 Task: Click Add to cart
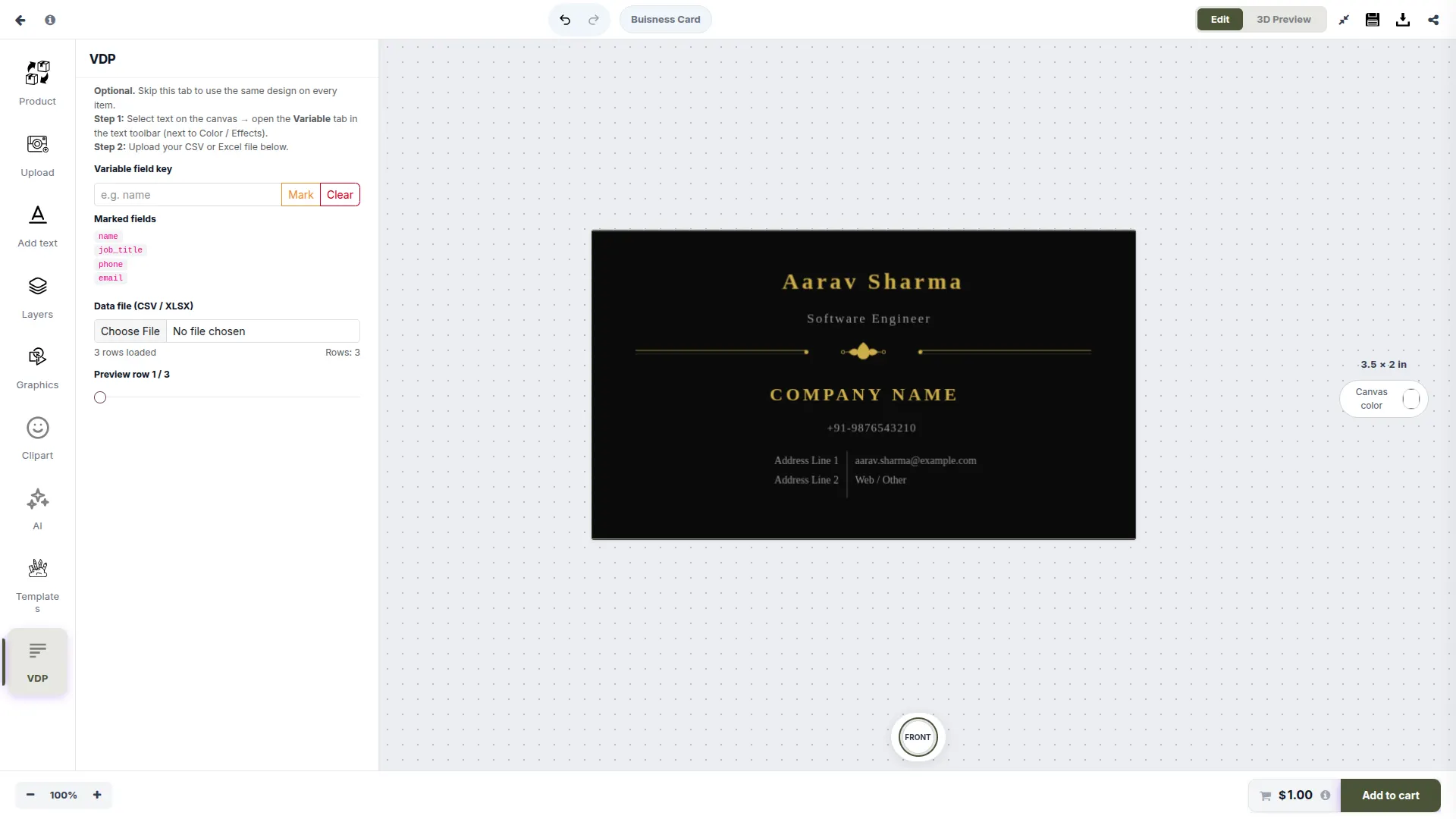tap(1390, 795)
